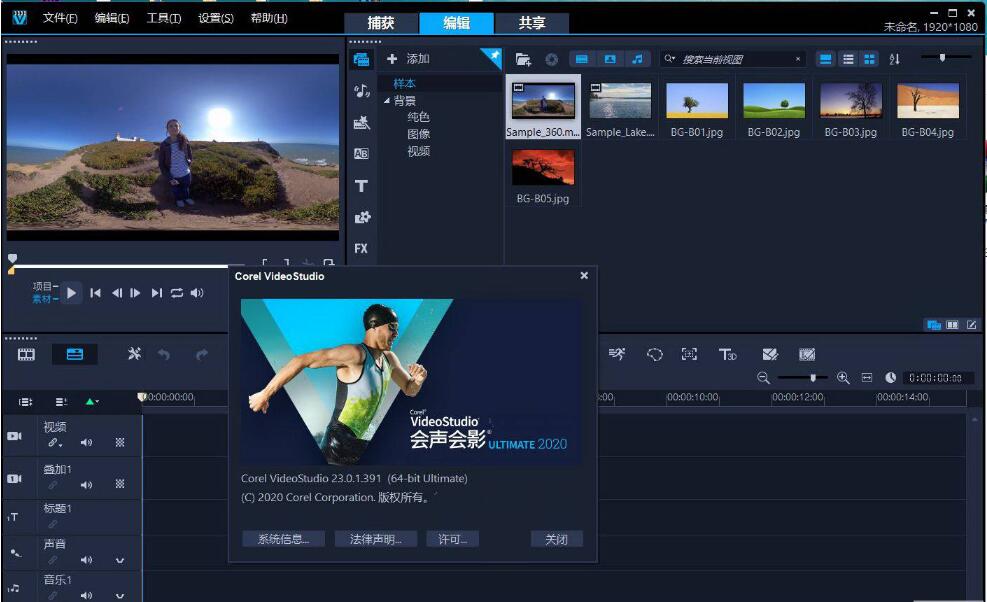Play the preview video
This screenshot has height=602, width=987.
[x=71, y=293]
